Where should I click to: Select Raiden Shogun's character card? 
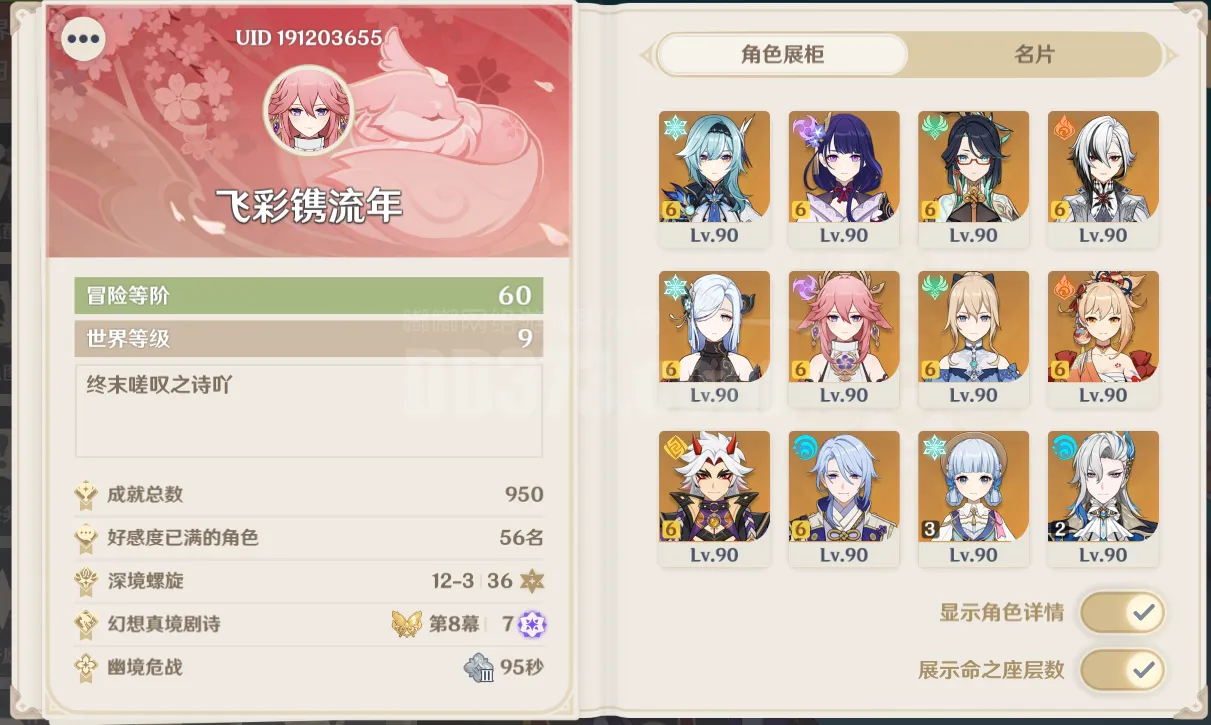point(844,179)
